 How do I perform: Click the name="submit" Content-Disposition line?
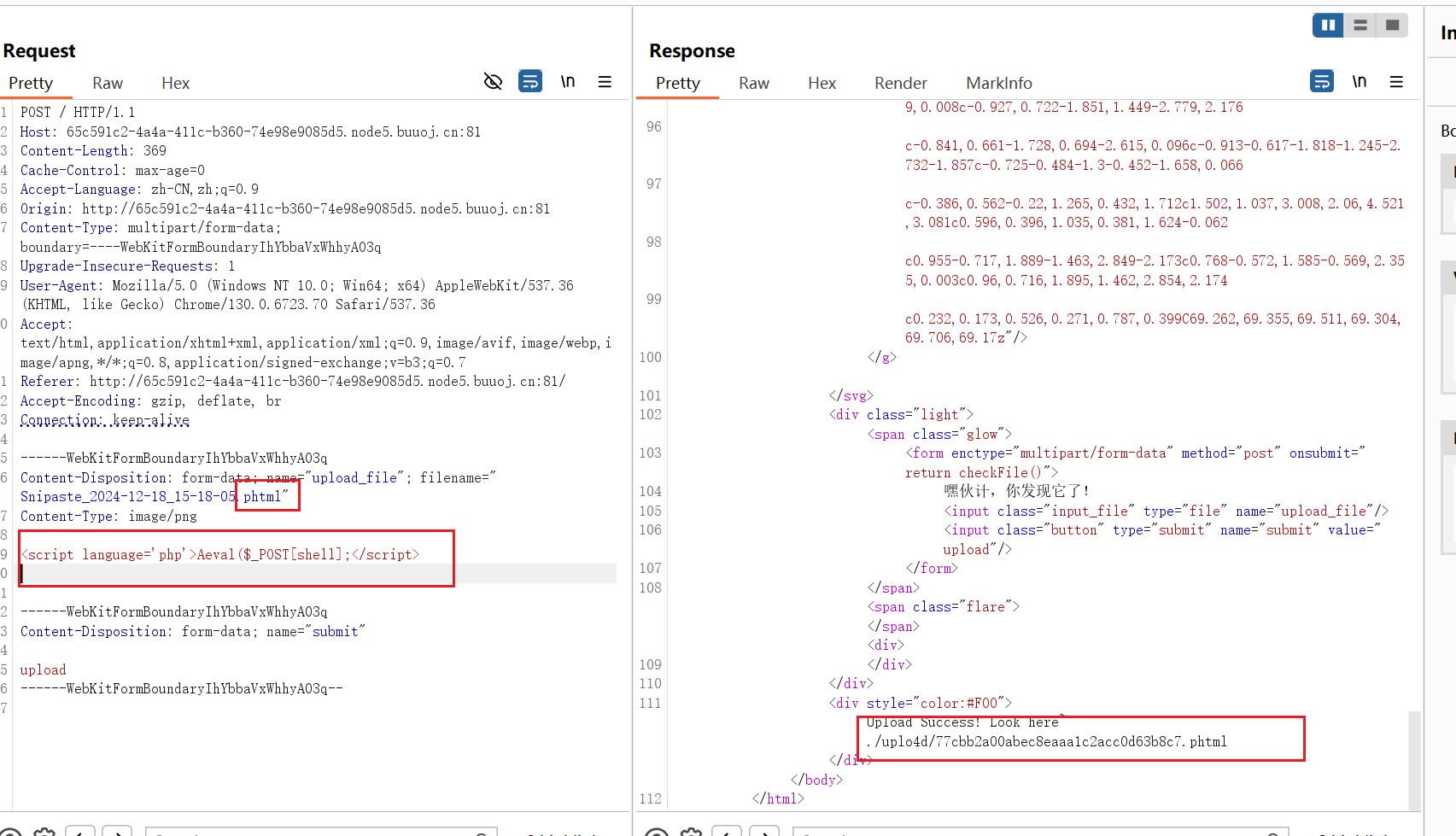click(192, 632)
